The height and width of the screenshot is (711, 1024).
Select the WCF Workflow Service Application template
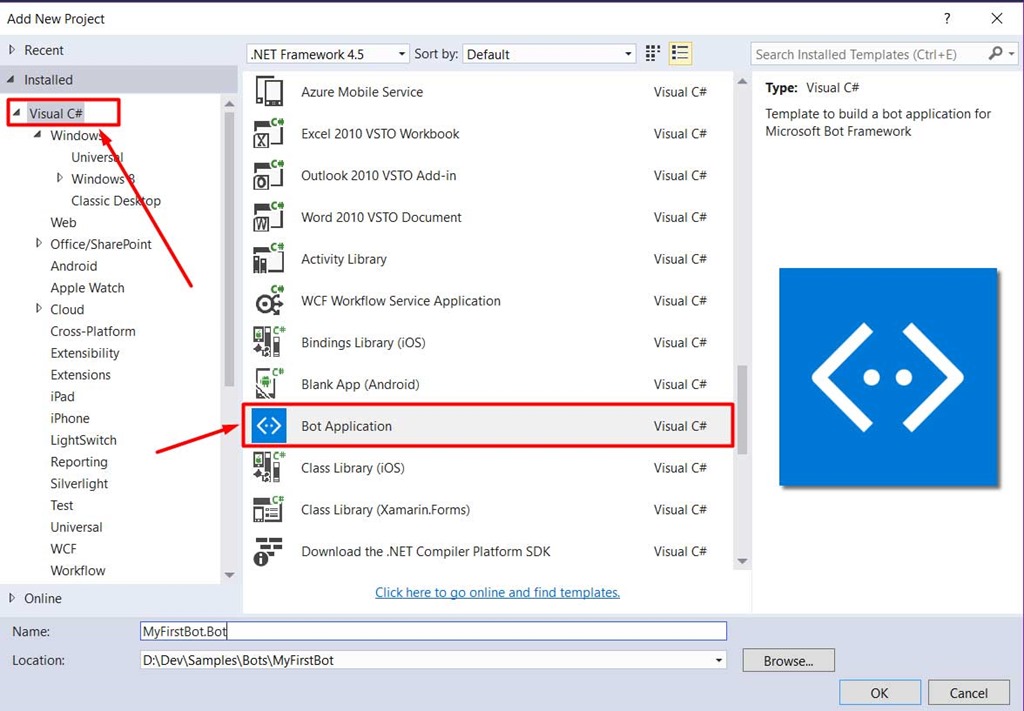[x=267, y=301]
